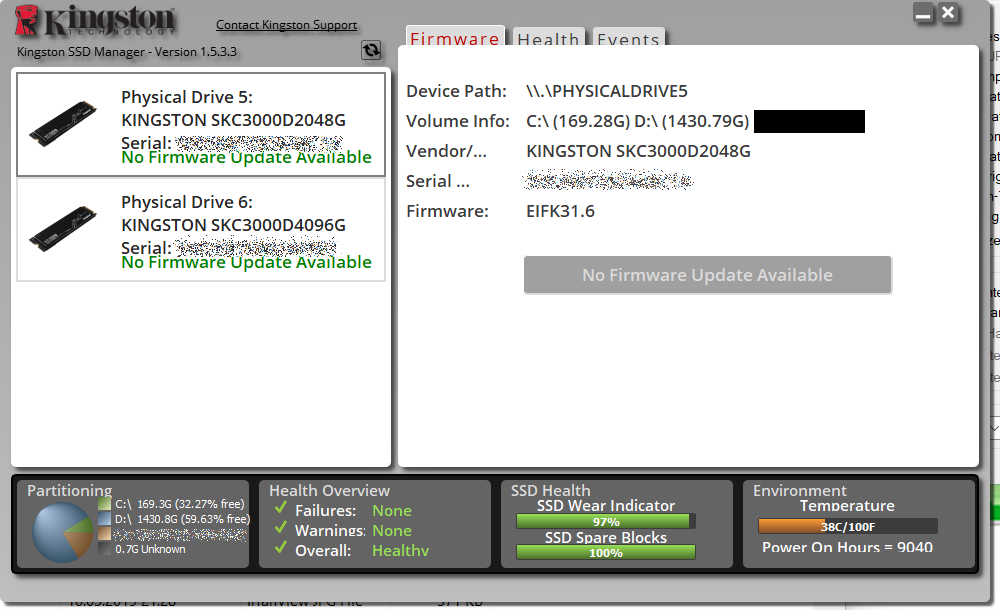Click the 0.7G Unknown partition entry
Screen dimensions: 1000x610
pos(150,549)
